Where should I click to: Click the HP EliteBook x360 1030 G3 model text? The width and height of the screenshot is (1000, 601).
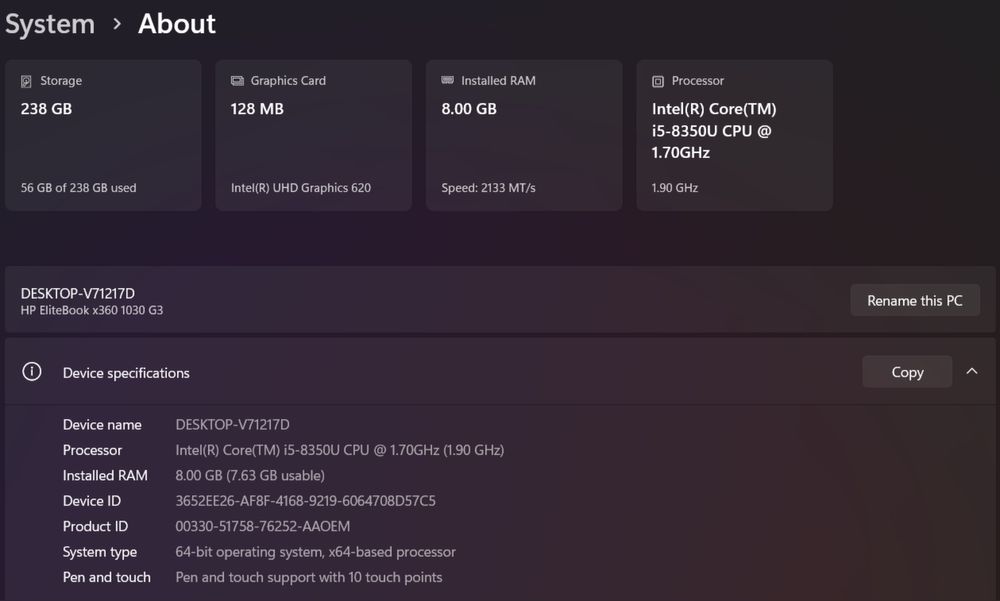point(92,310)
